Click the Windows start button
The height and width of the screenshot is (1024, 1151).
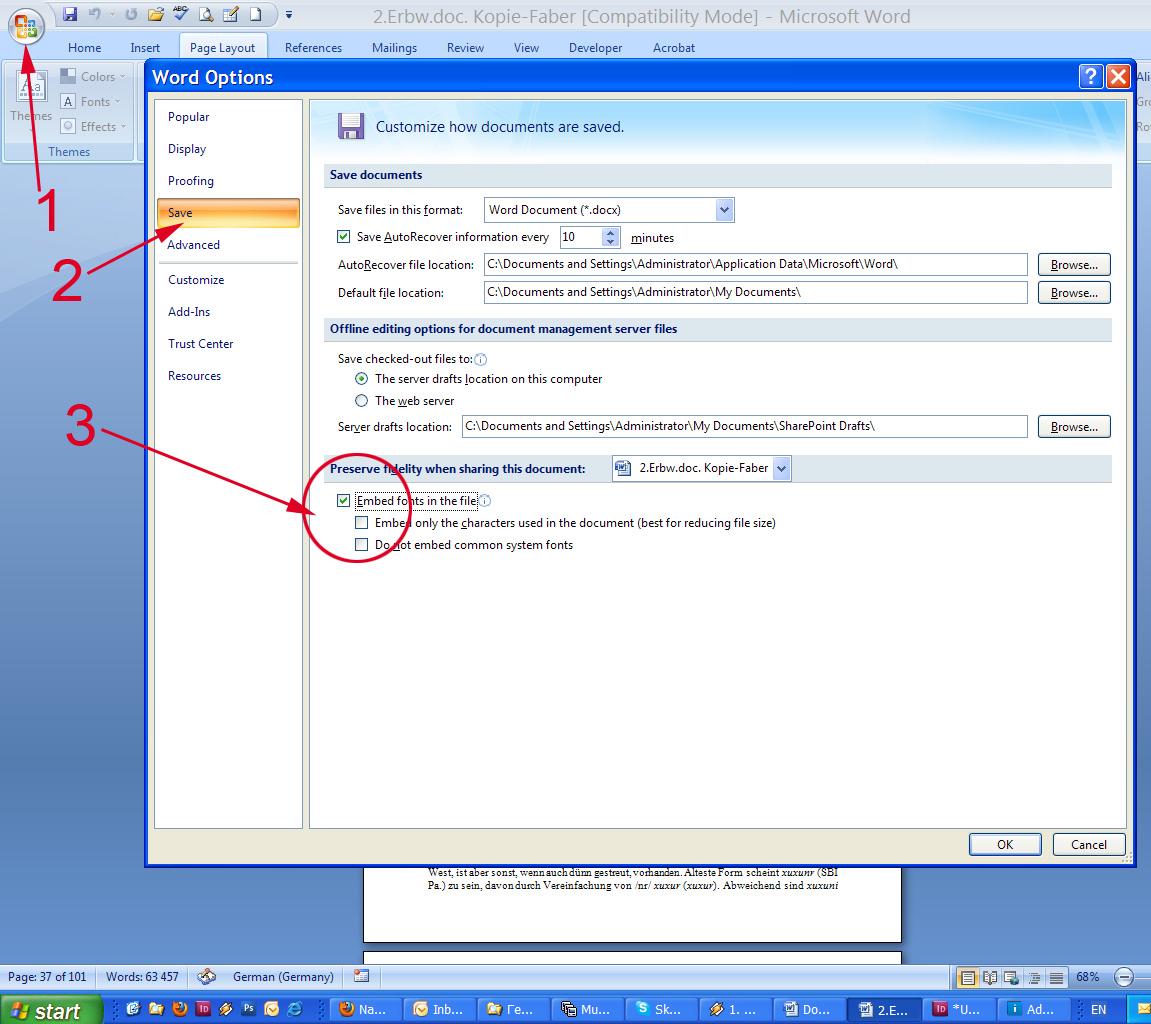50,1010
